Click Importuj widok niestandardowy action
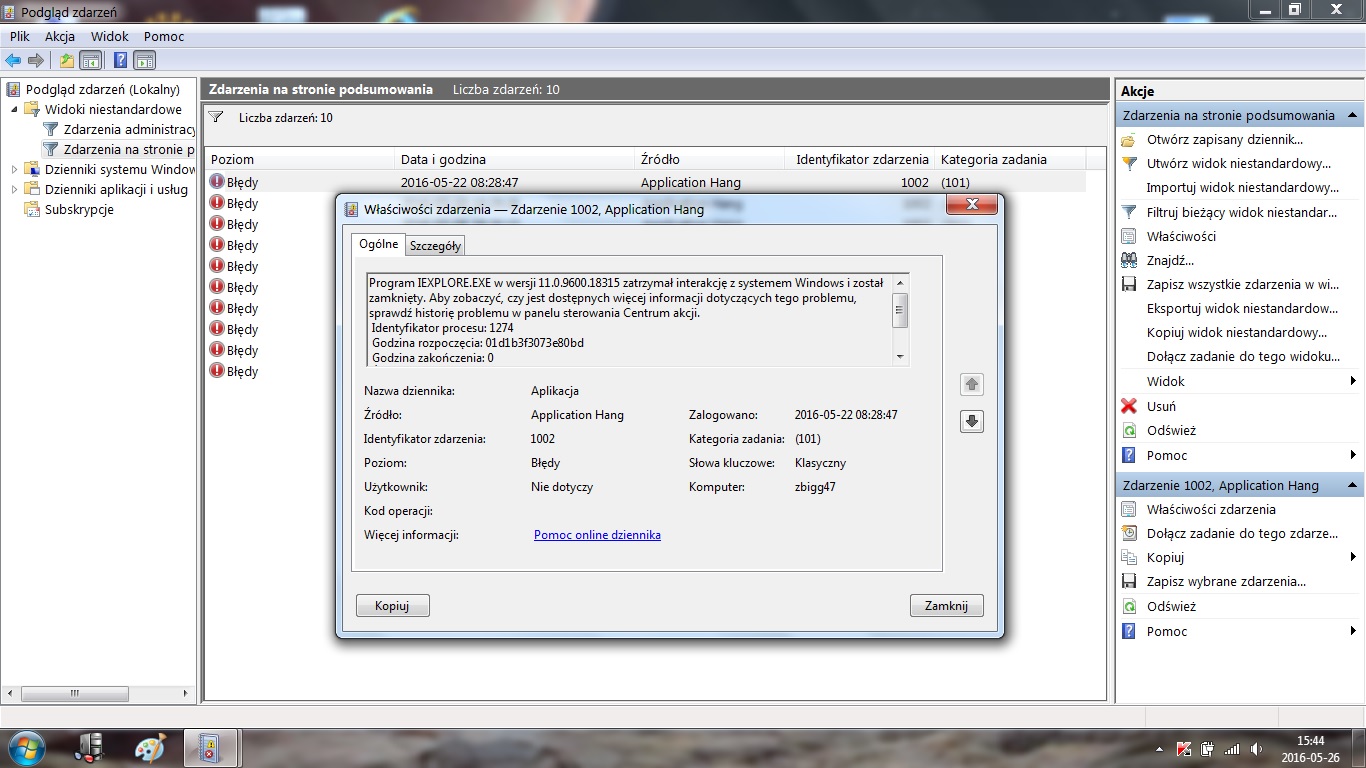 (x=1242, y=188)
